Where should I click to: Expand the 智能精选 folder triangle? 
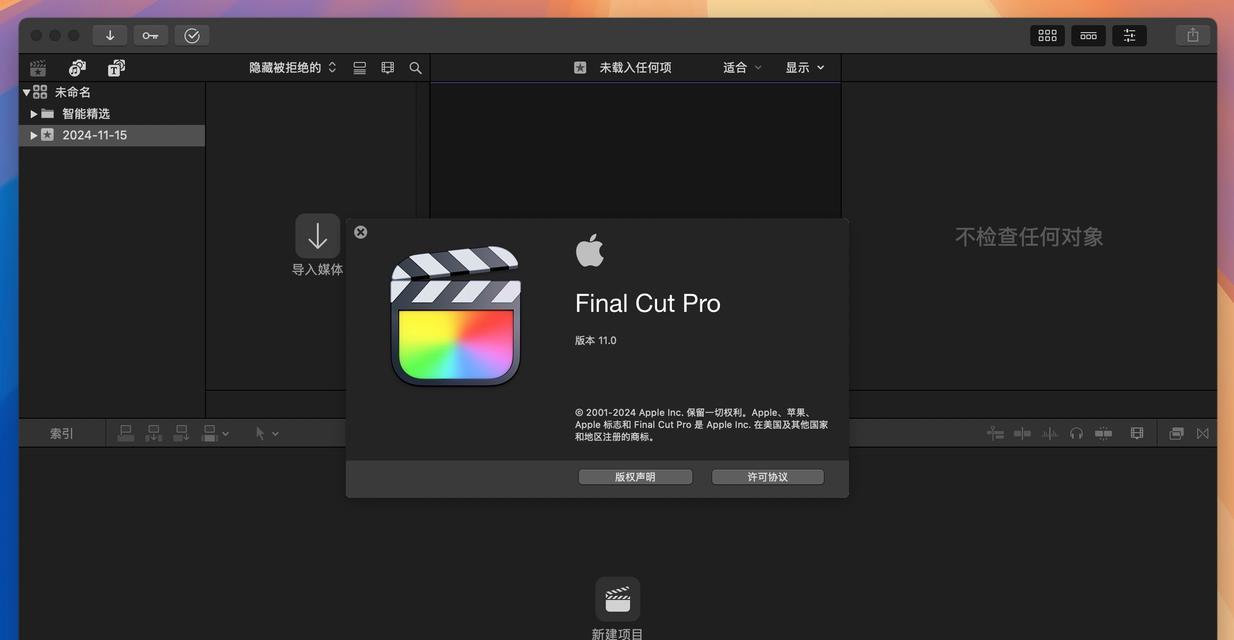[34, 114]
